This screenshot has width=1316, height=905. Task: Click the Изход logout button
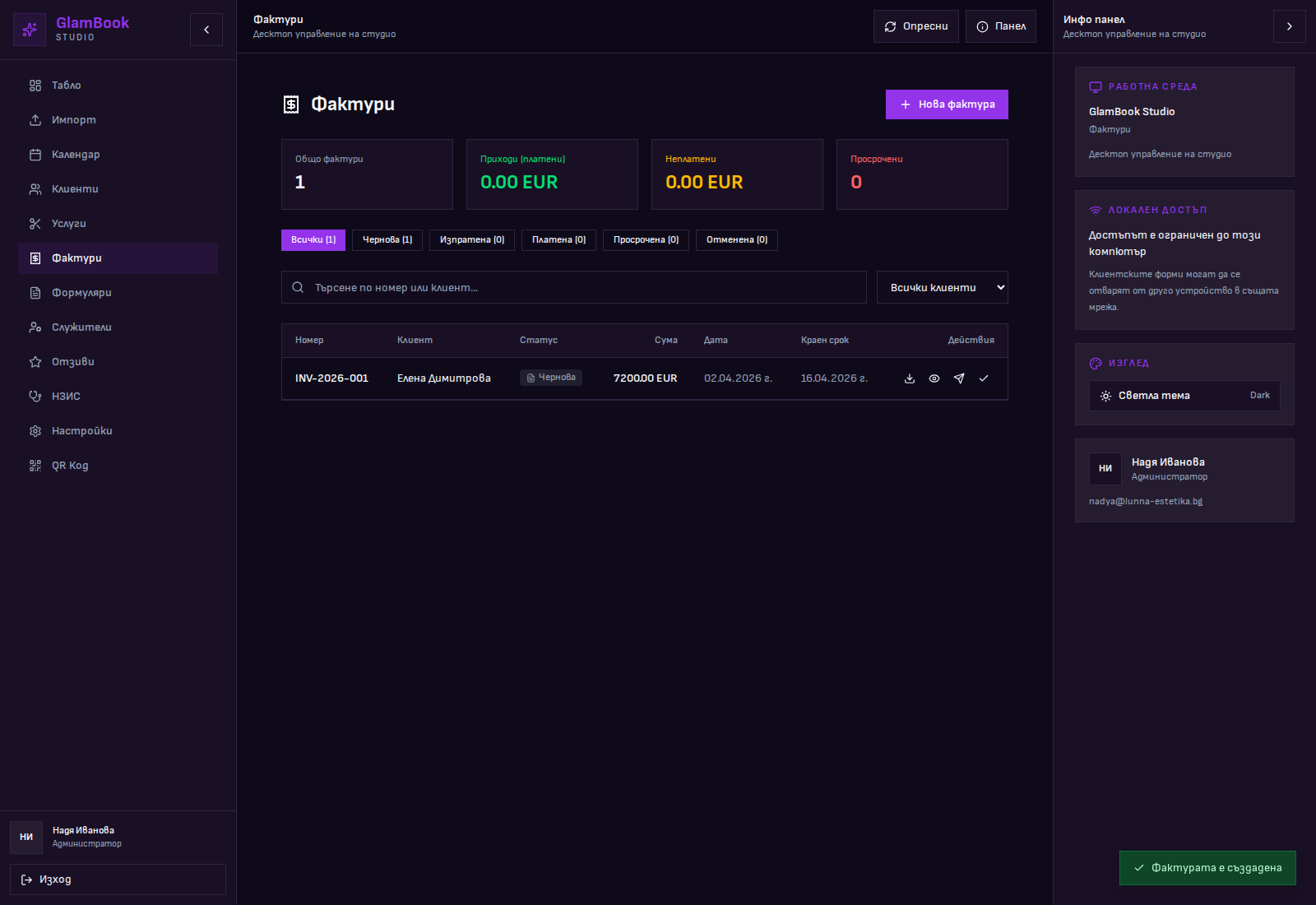pos(118,879)
